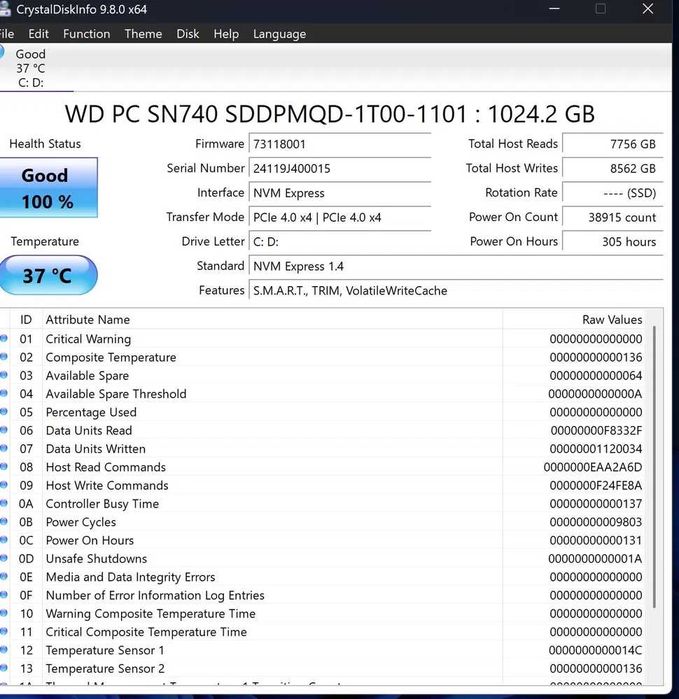Click raw value 00000000009803

click(x=596, y=522)
